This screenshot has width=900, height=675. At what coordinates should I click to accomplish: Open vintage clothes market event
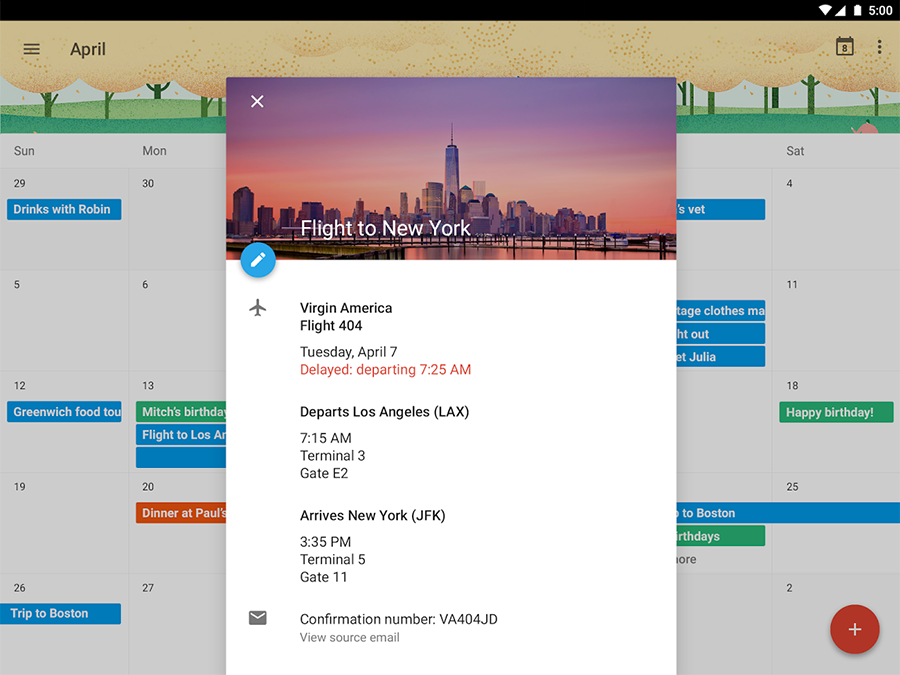[x=720, y=311]
